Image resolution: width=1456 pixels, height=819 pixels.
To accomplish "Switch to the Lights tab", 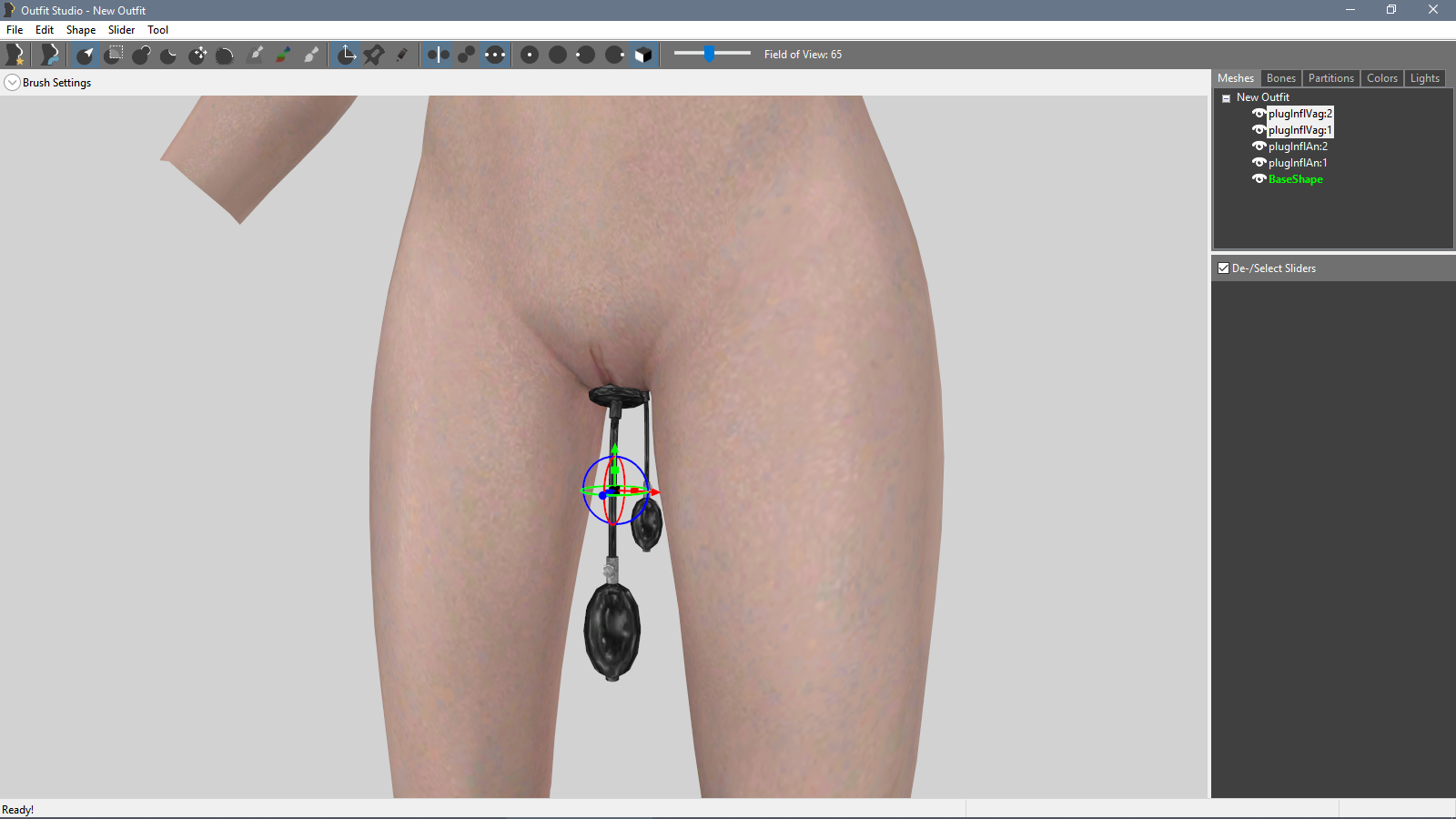I will pos(1425,78).
